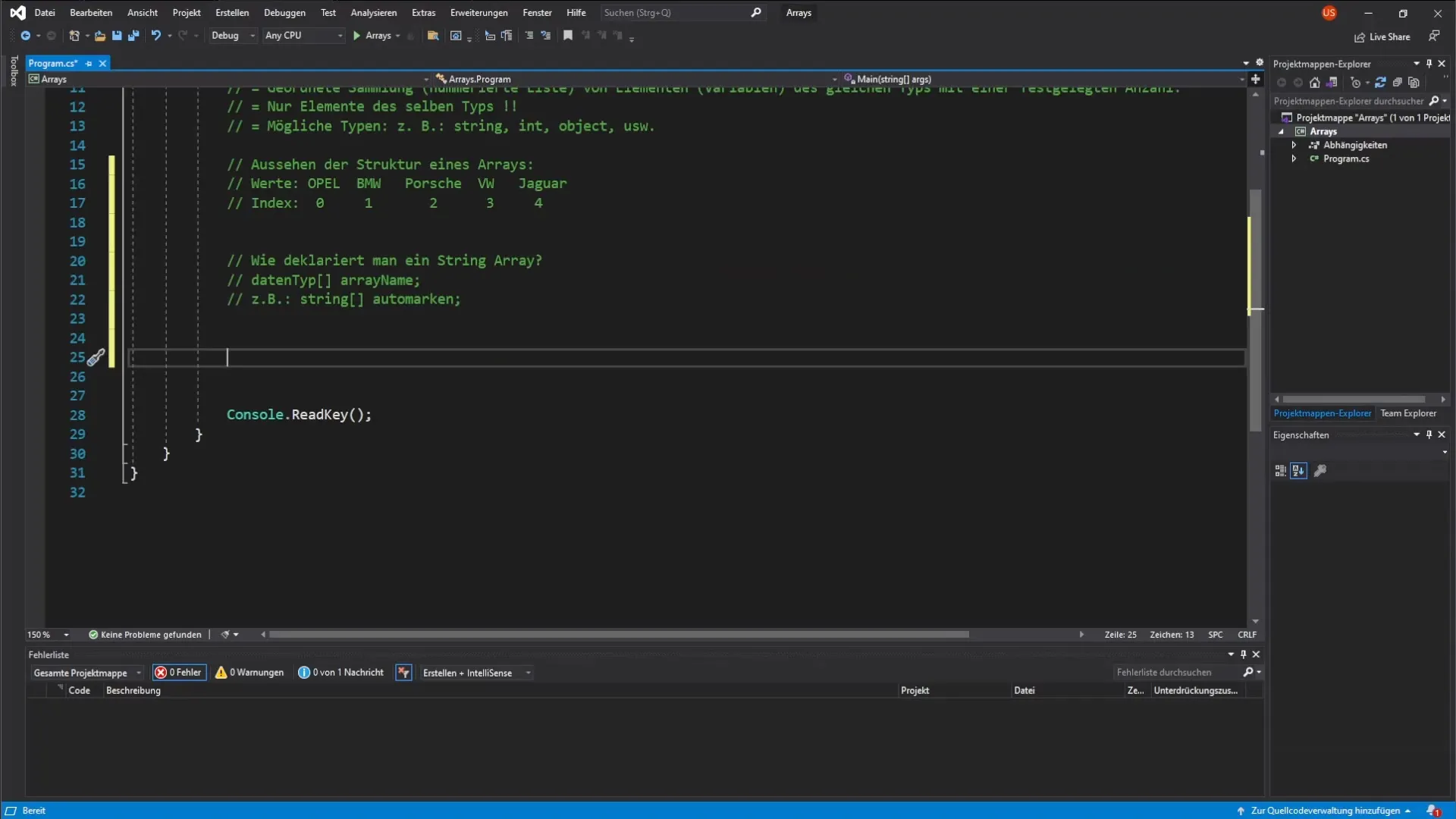Click the split editor plus icon
Screen dimensions: 1456x819
1256,79
